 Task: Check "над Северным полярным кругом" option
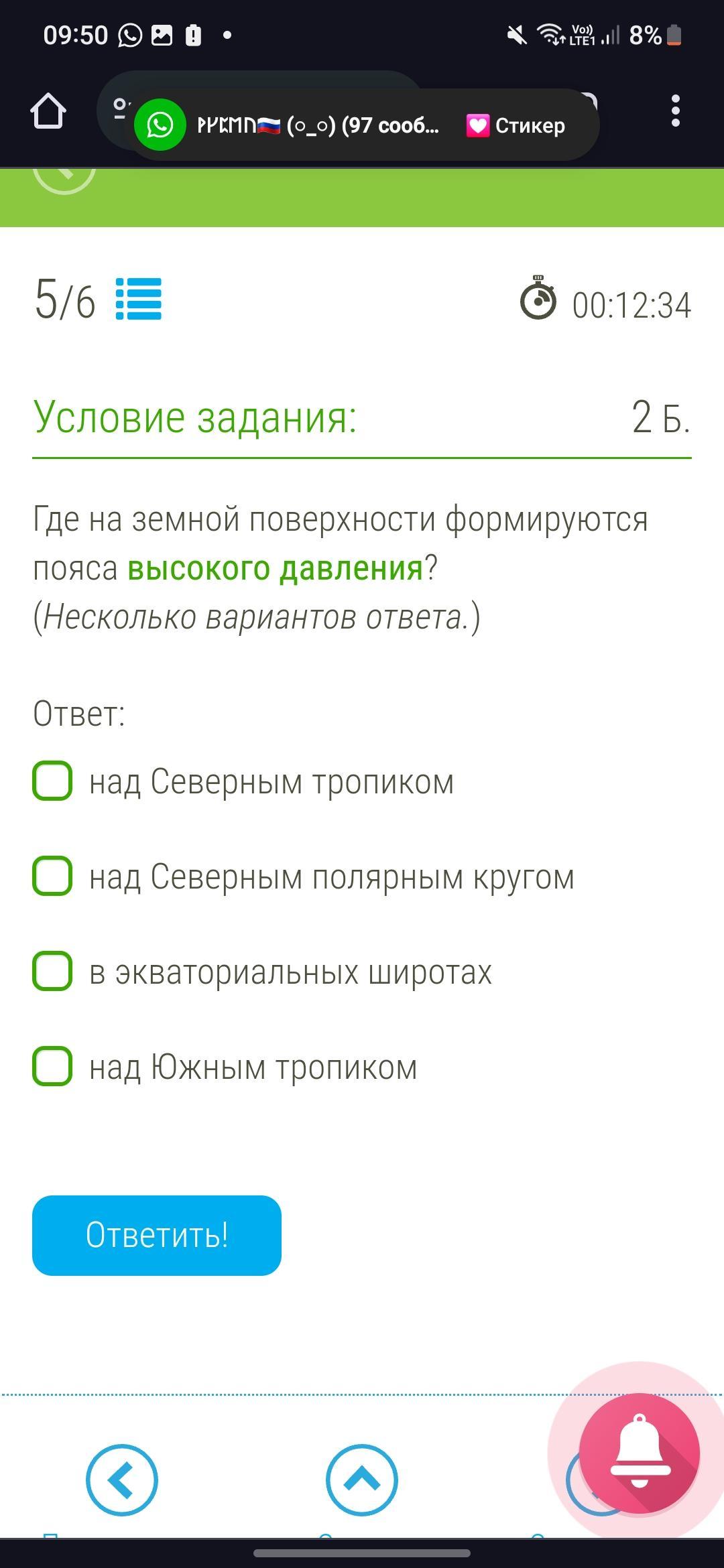[x=52, y=876]
